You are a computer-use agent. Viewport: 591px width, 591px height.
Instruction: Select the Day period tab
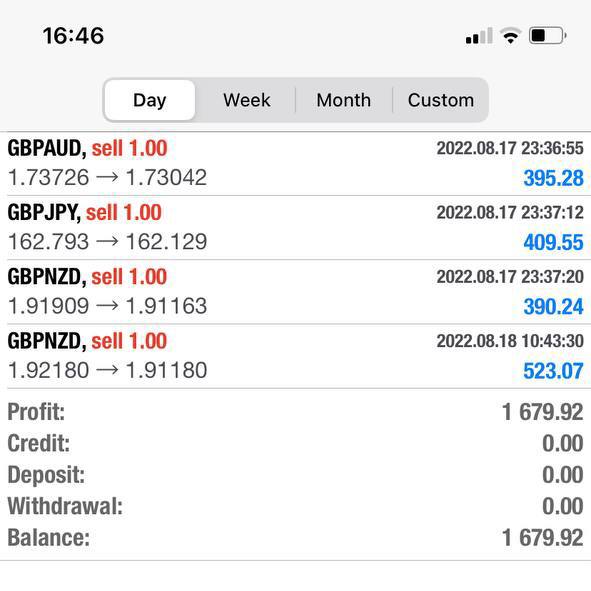[x=150, y=100]
